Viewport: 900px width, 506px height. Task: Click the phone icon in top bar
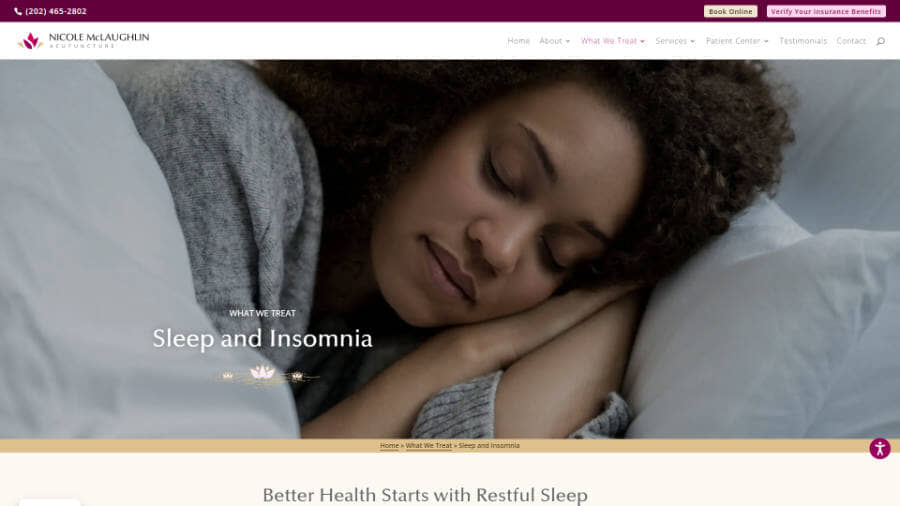point(18,11)
